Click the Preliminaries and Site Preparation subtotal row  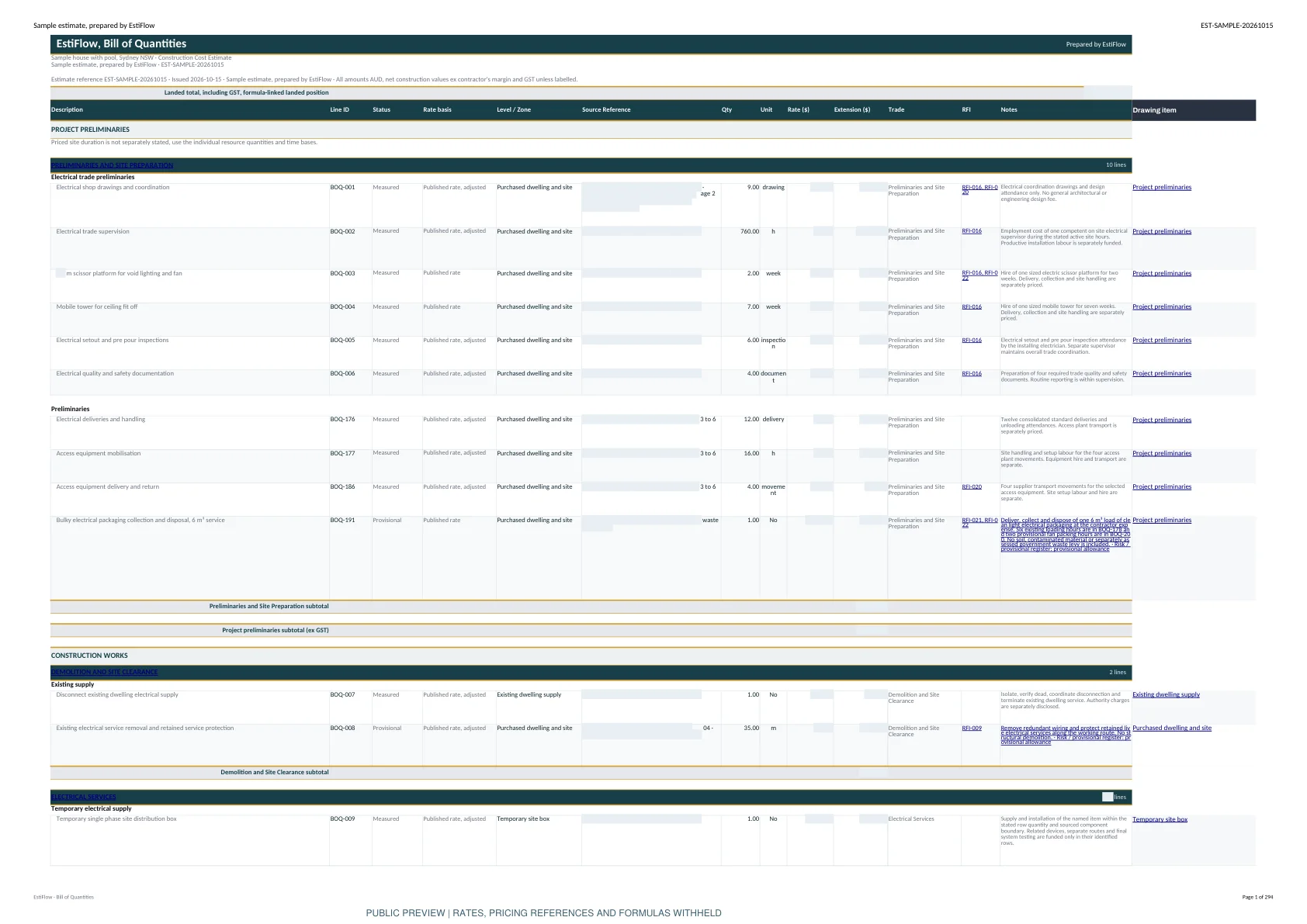coord(591,607)
